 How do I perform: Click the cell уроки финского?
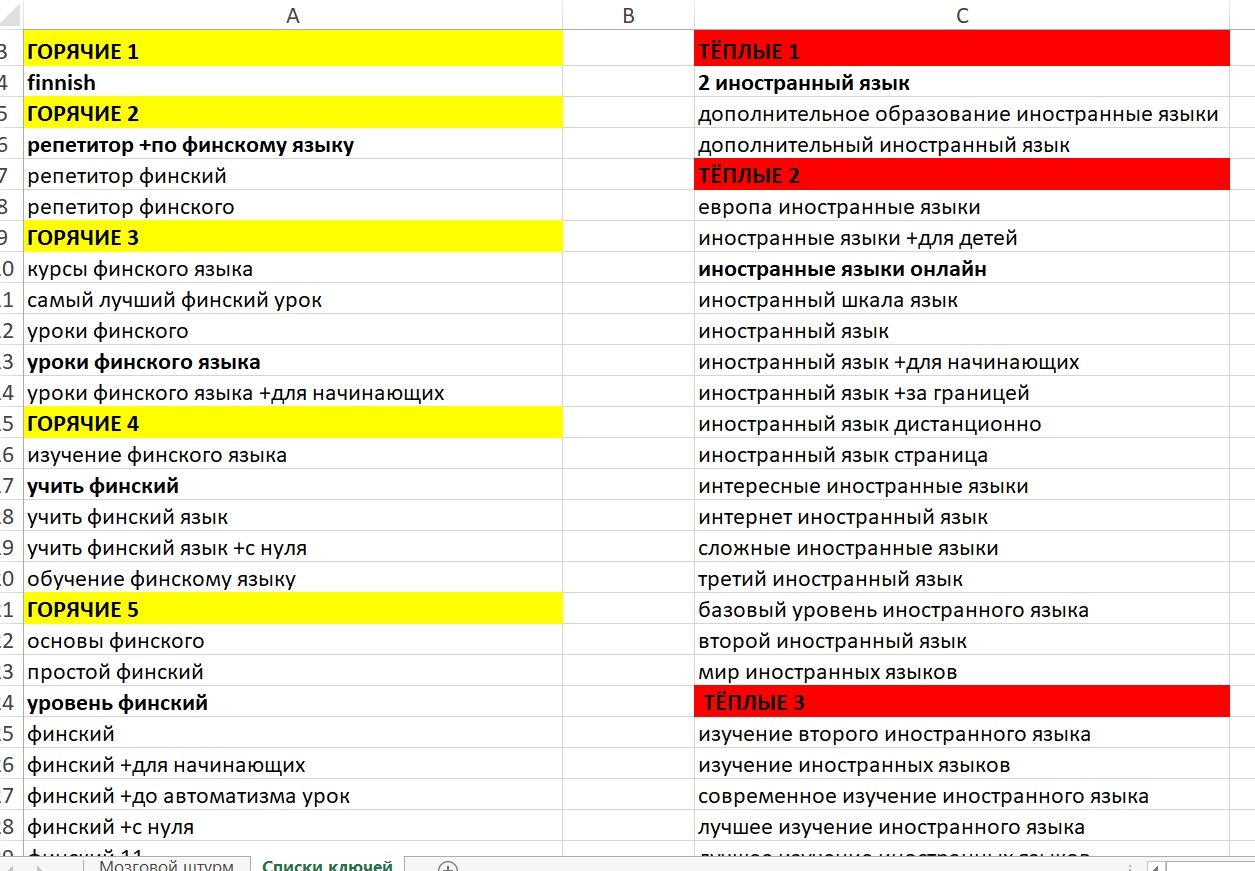293,330
